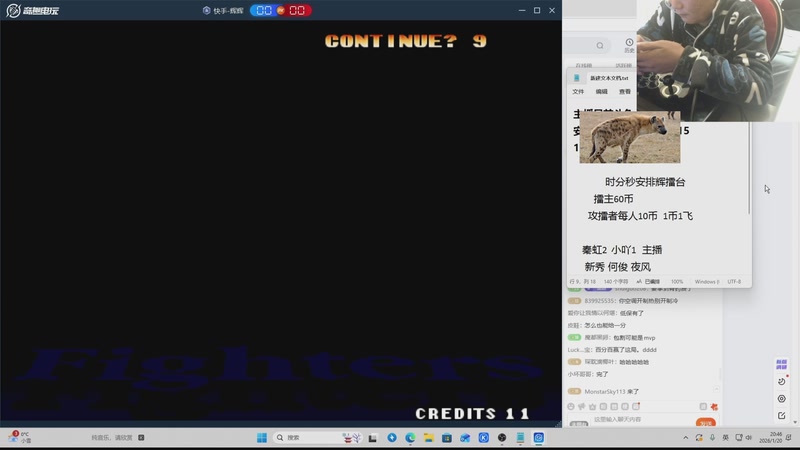
Task: Click the MonstarSky113 来了 chat entry
Action: click(x=603, y=392)
